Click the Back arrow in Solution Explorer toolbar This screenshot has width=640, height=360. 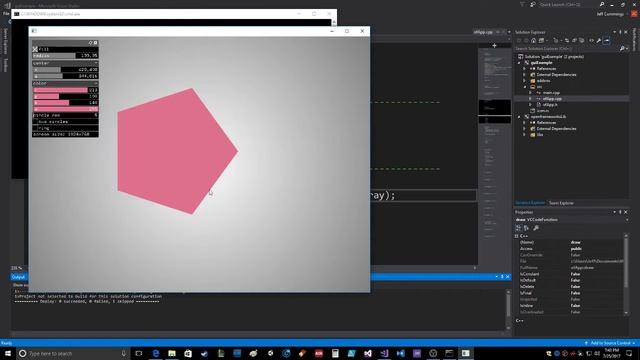[x=519, y=40]
